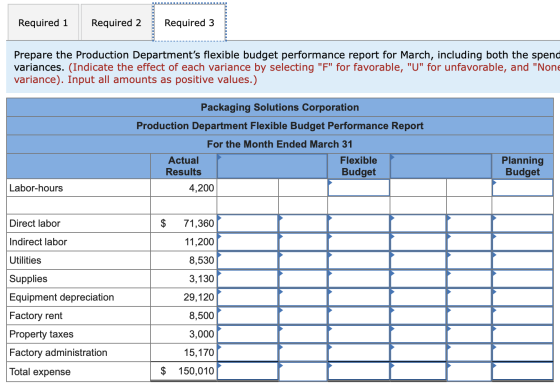Viewport: 560px width, 389px height.
Task: Click Direct labor Planning Budget input cell
Action: [x=522, y=224]
